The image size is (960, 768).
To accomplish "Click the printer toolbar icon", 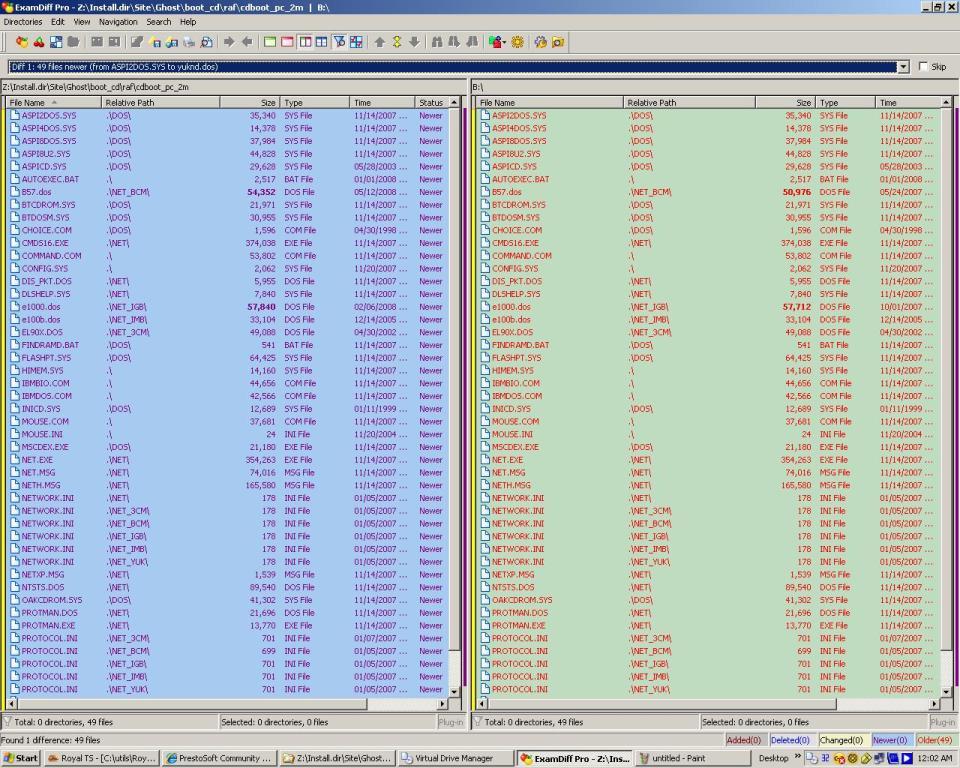I will point(189,42).
